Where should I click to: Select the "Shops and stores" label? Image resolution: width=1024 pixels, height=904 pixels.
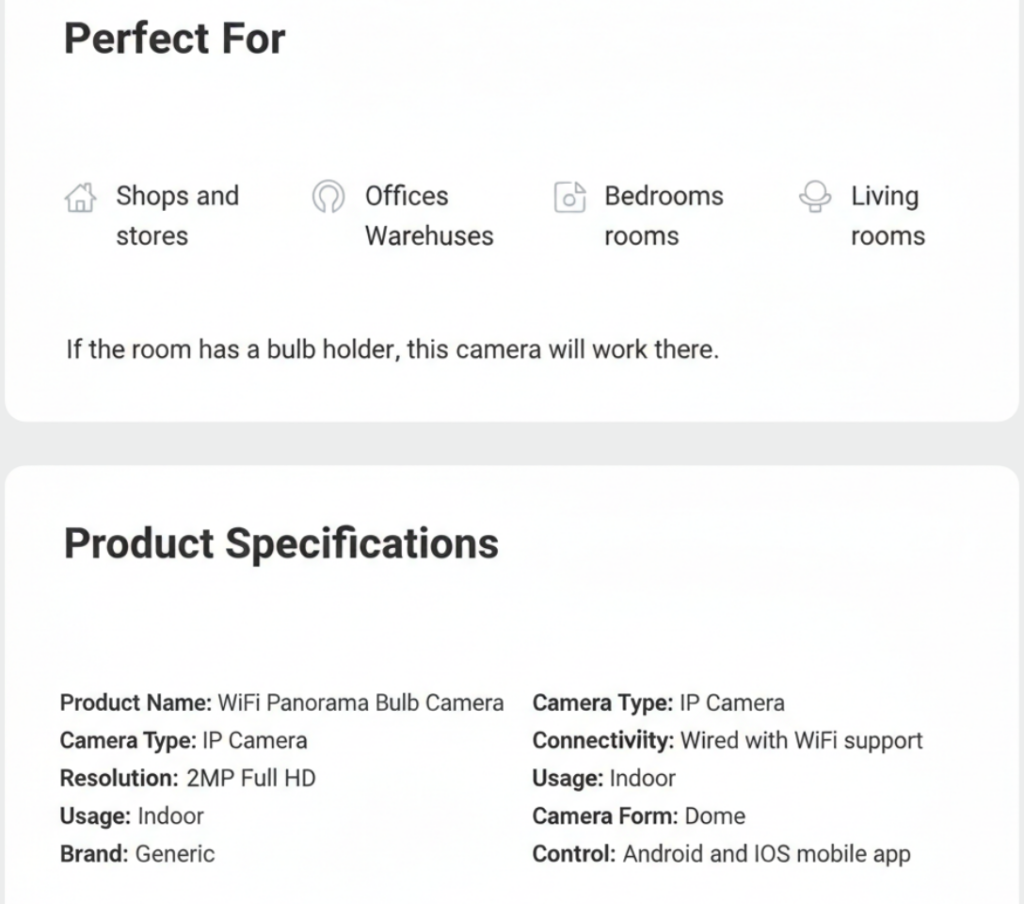pos(177,216)
